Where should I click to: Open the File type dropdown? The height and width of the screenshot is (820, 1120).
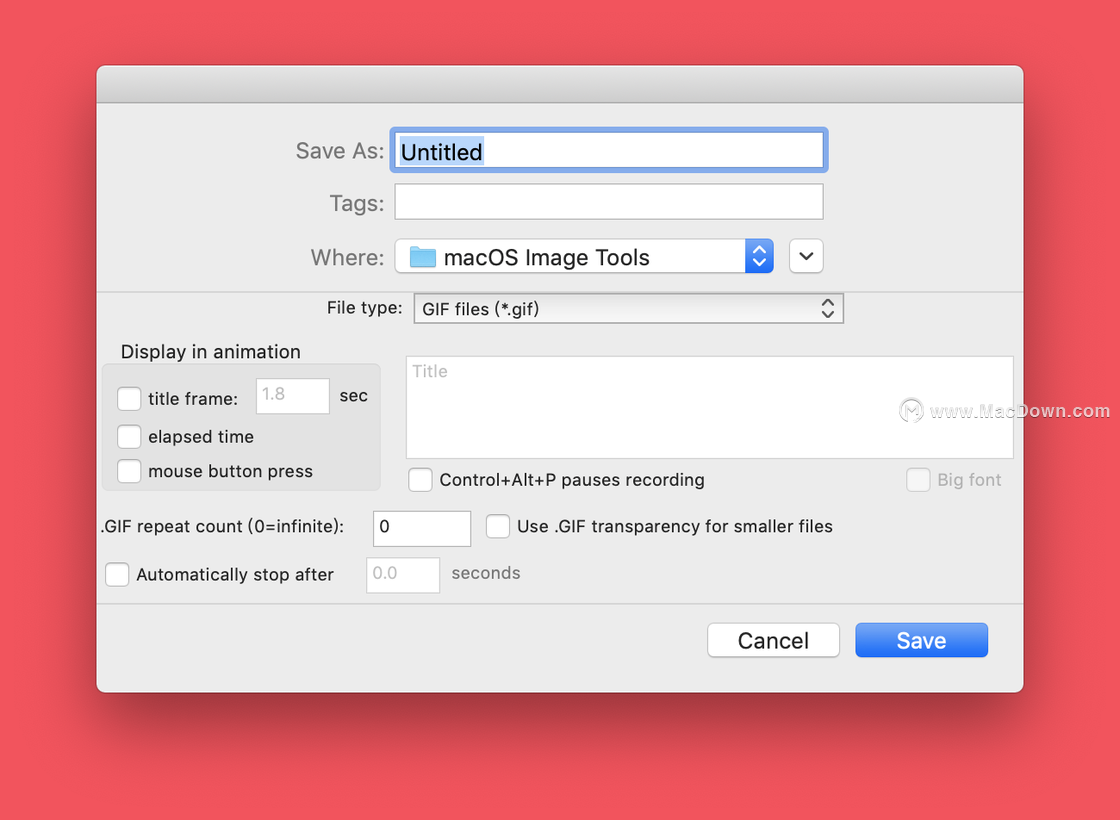pyautogui.click(x=629, y=309)
